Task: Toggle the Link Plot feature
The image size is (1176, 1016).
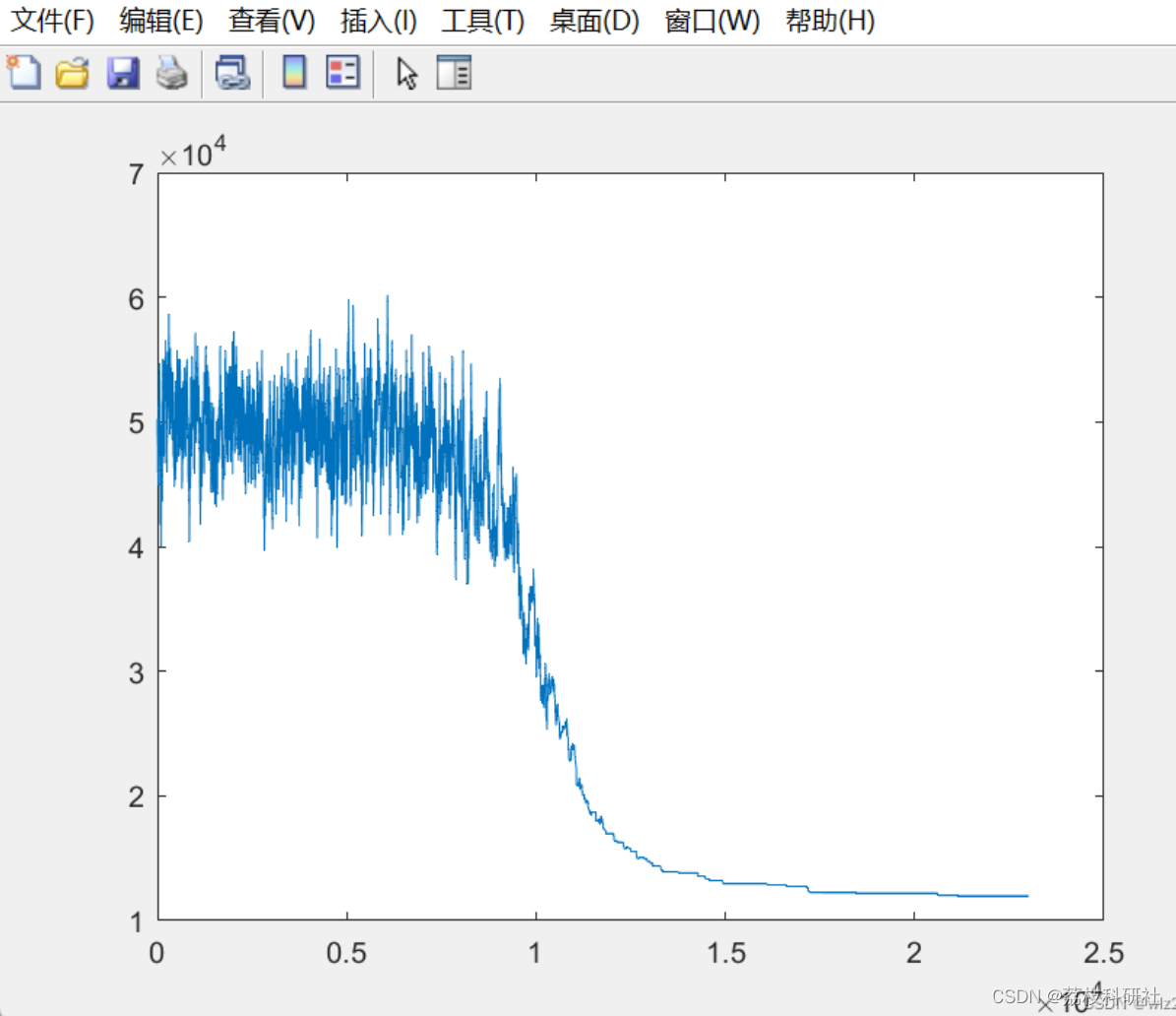Action: click(233, 72)
